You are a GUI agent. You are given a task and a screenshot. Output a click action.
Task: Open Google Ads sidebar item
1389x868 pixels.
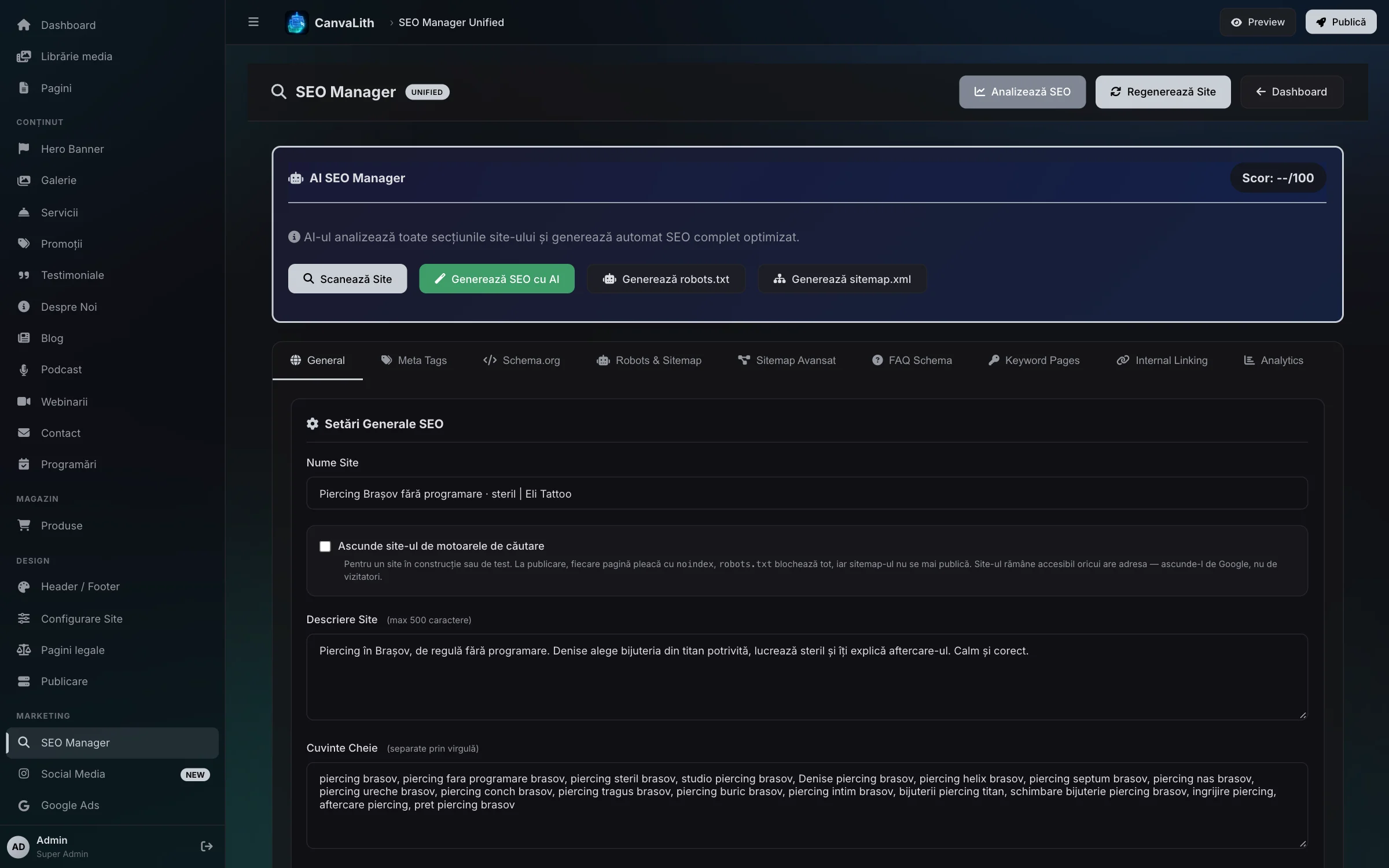pos(112,805)
